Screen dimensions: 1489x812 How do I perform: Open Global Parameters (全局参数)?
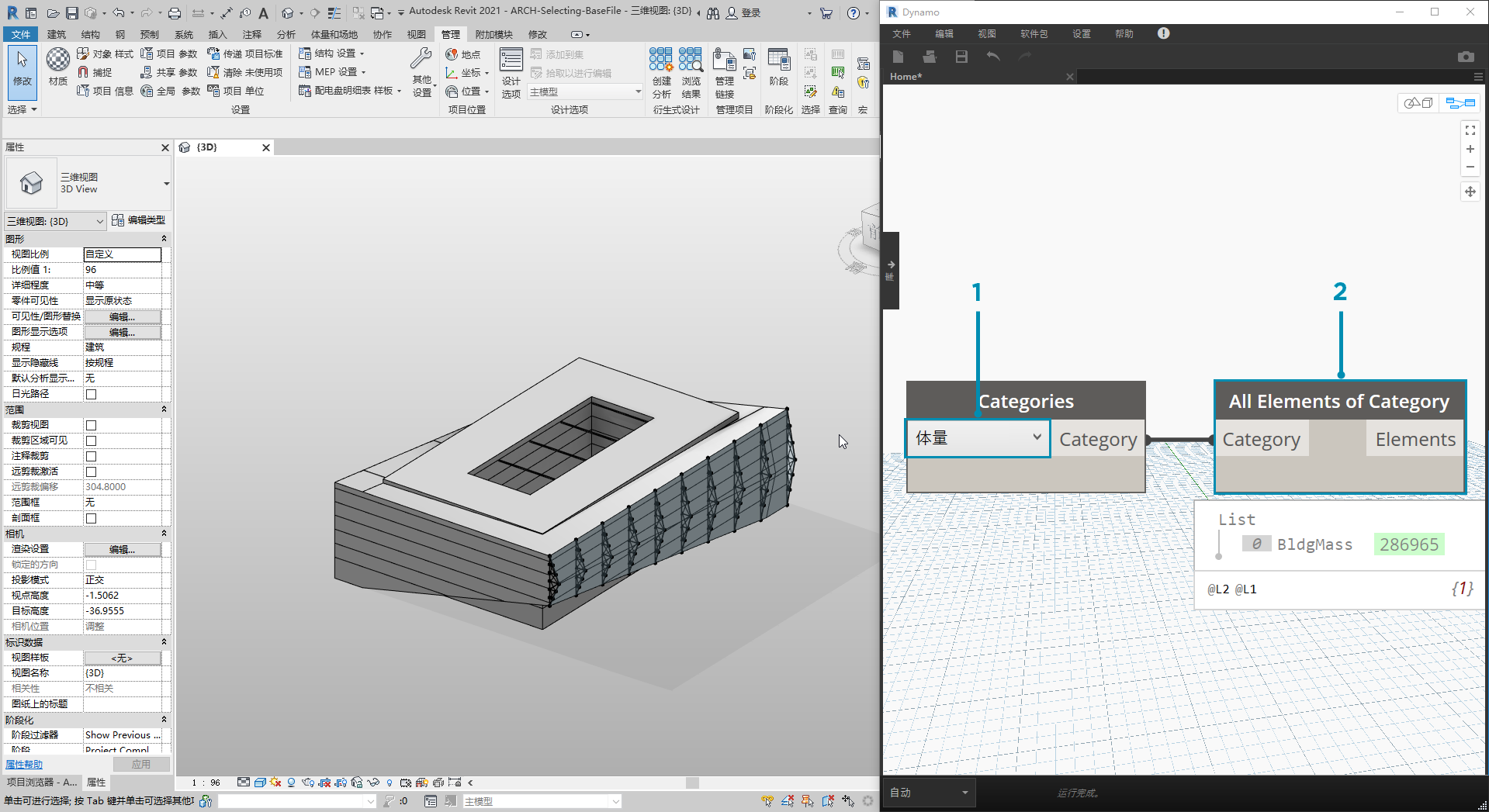click(x=171, y=91)
